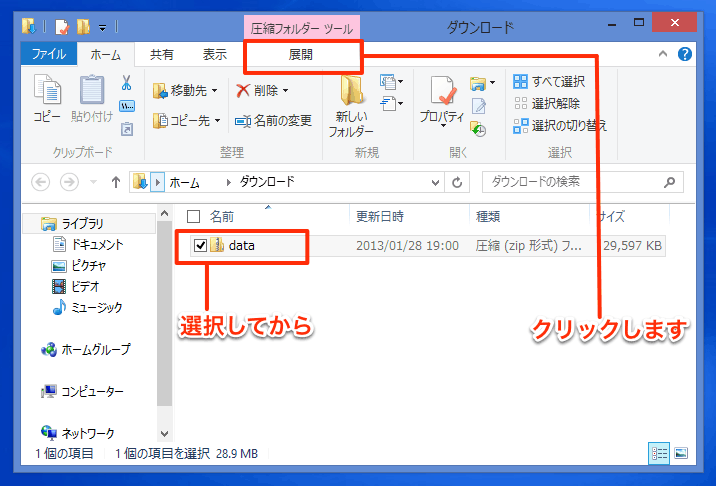716x486 pixels.
Task: Open the Move to (移動先) dropdown
Action: coord(185,90)
